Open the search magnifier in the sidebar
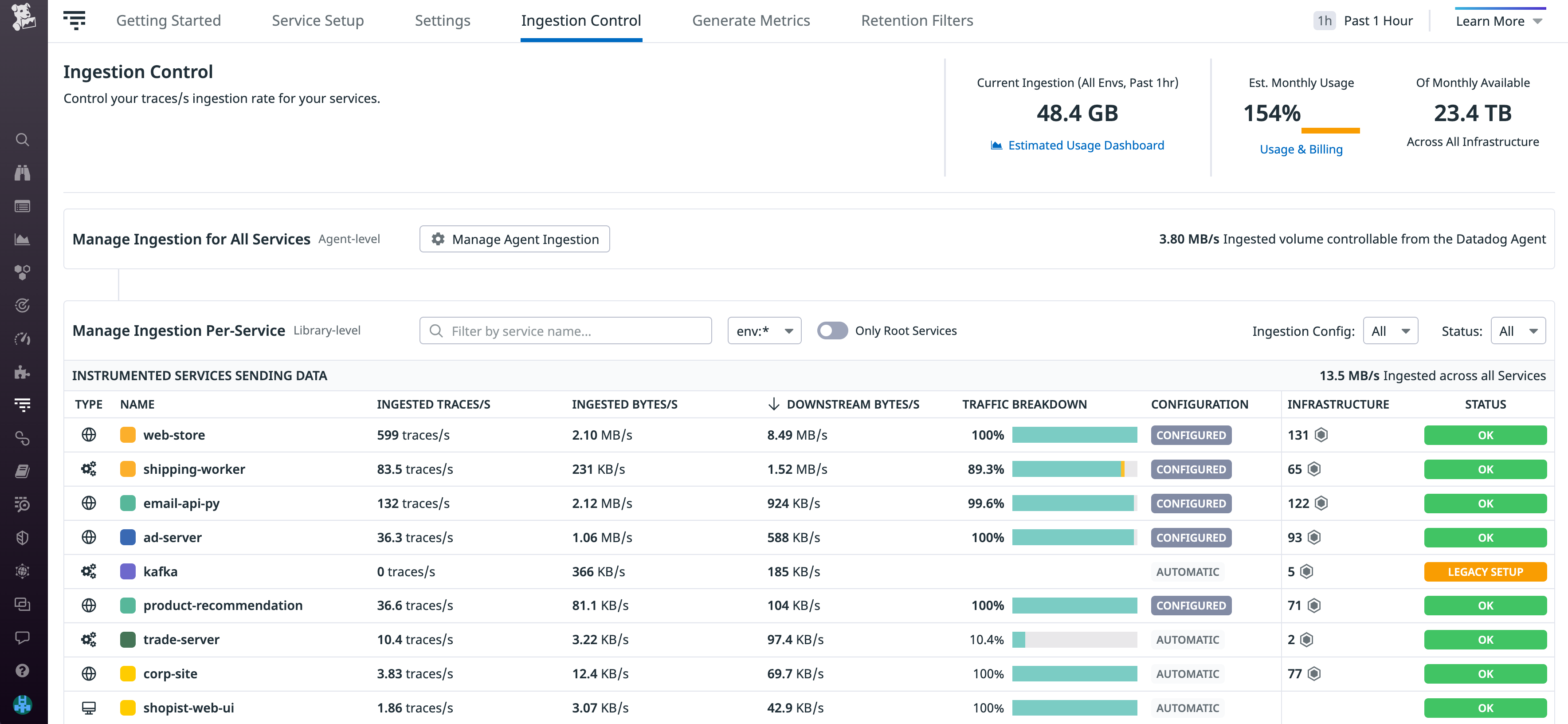The width and height of the screenshot is (1568, 724). (23, 139)
